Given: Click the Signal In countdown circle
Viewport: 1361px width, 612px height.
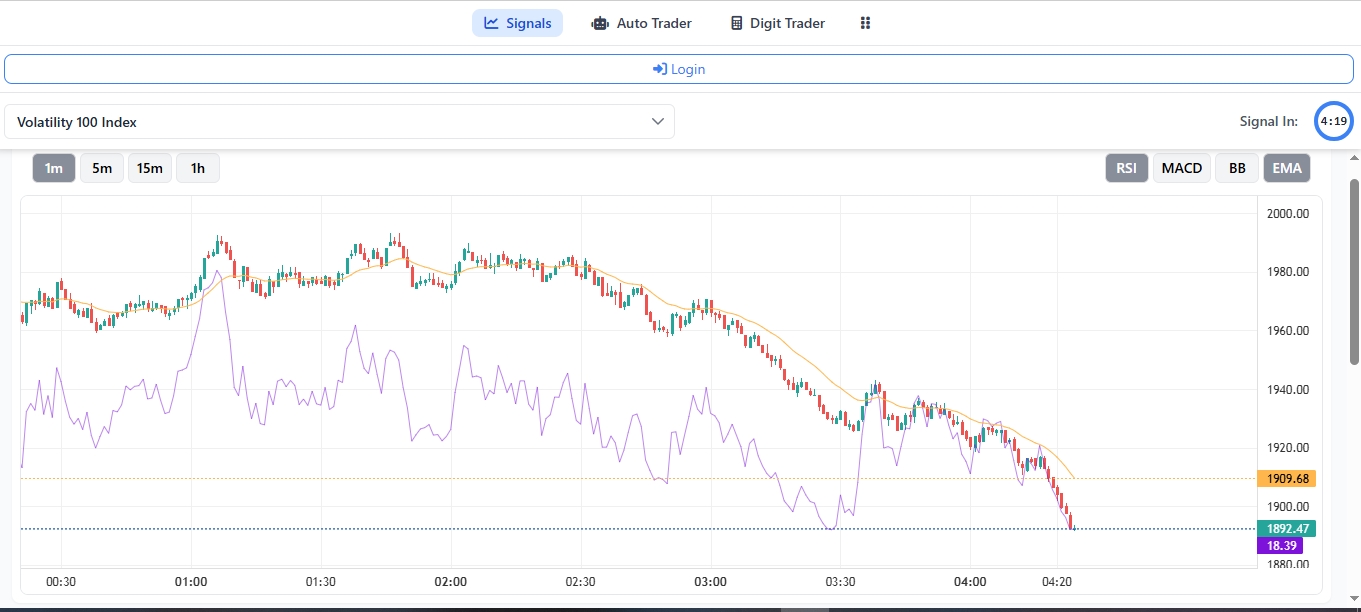Looking at the screenshot, I should [x=1333, y=121].
